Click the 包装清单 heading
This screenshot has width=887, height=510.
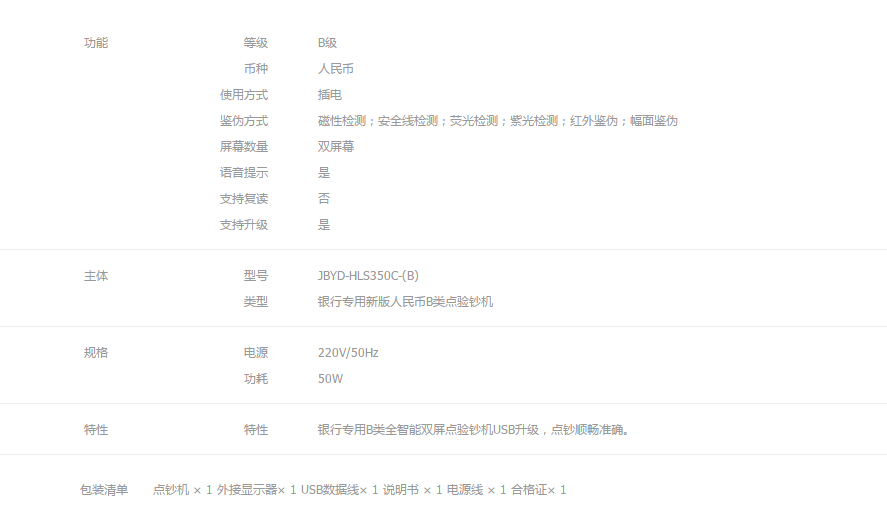click(104, 490)
